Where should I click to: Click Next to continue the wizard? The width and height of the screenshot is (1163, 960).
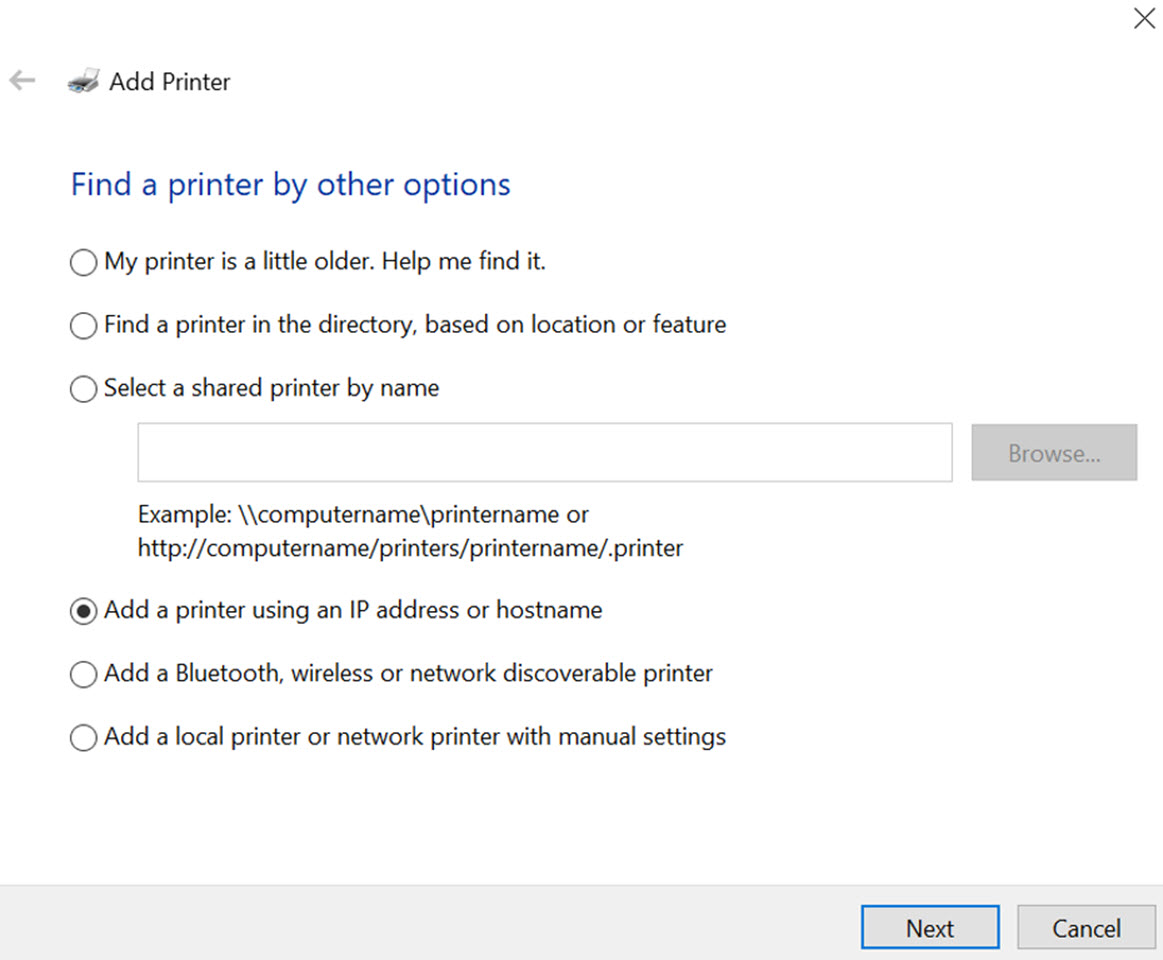[x=929, y=927]
